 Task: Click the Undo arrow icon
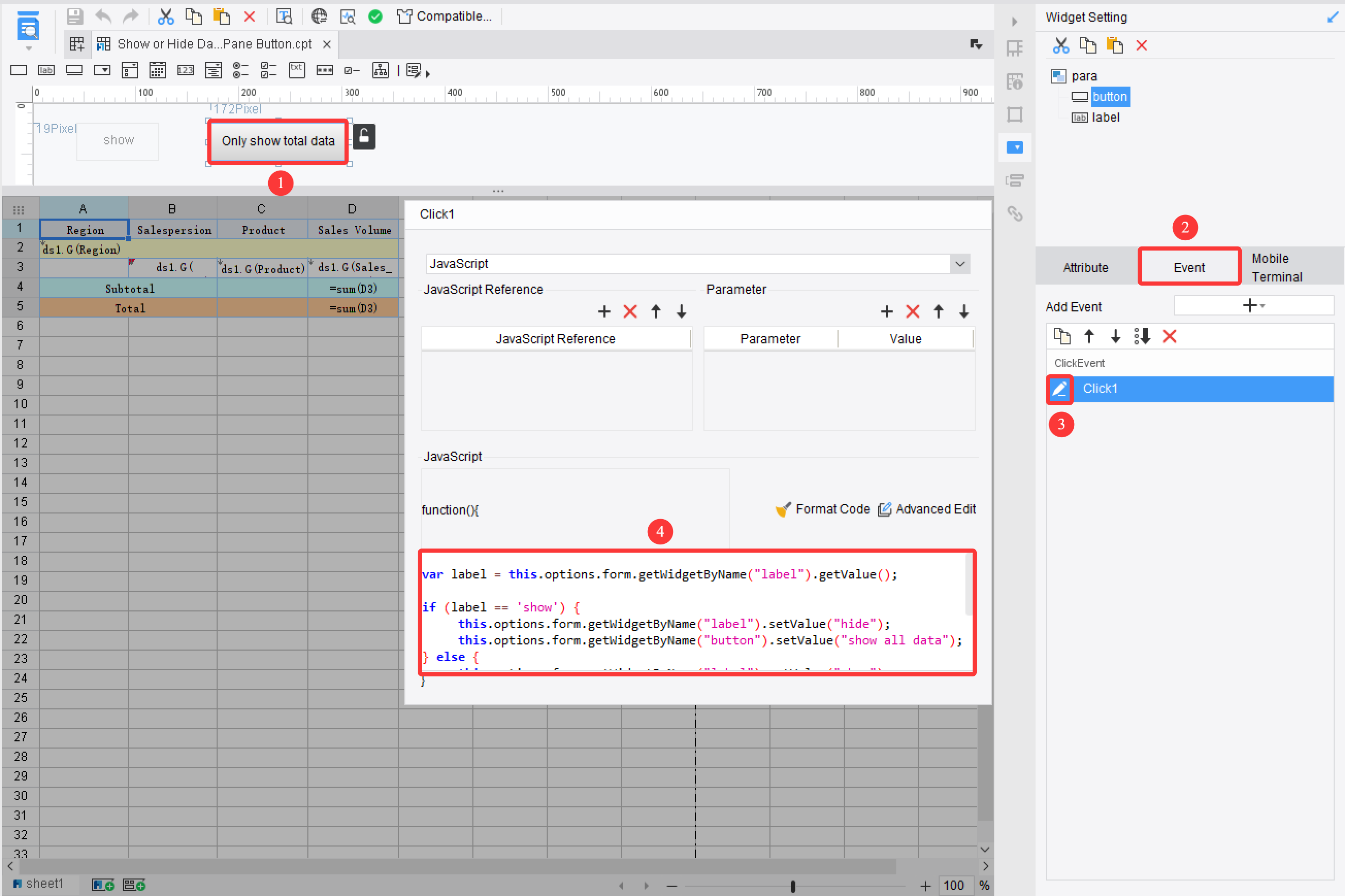point(103,16)
